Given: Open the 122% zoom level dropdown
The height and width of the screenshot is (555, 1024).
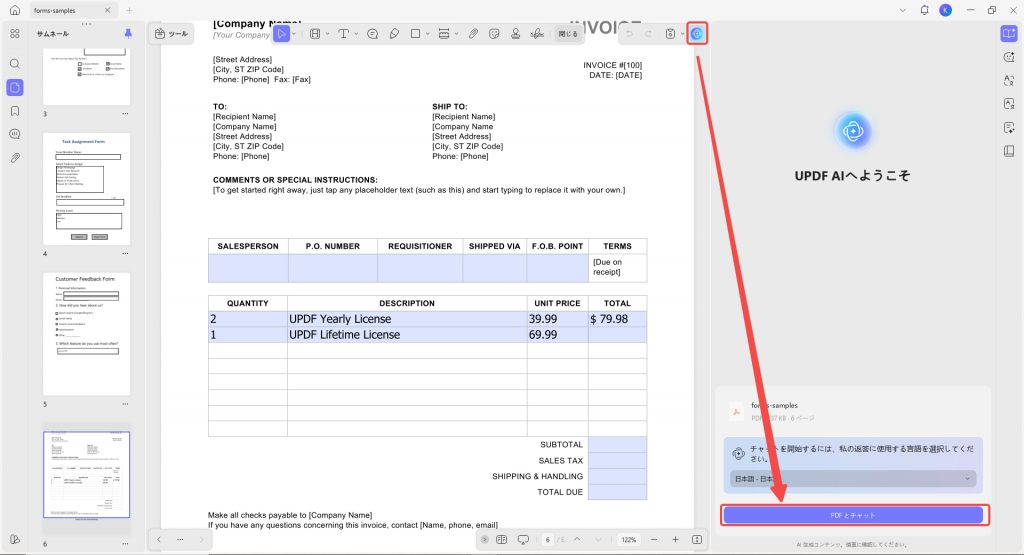Looking at the screenshot, I should [628, 539].
